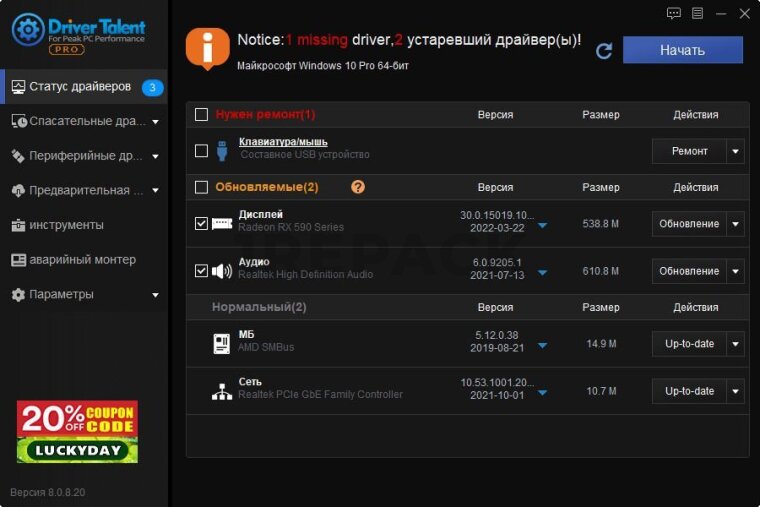Open the инструменты sidebar item

coord(66,225)
